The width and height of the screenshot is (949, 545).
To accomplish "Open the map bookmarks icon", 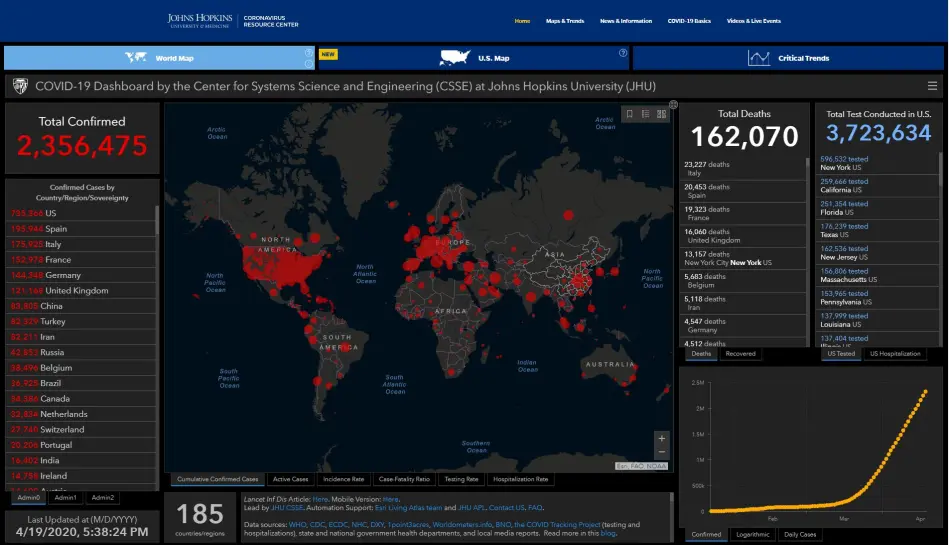I will click(629, 114).
